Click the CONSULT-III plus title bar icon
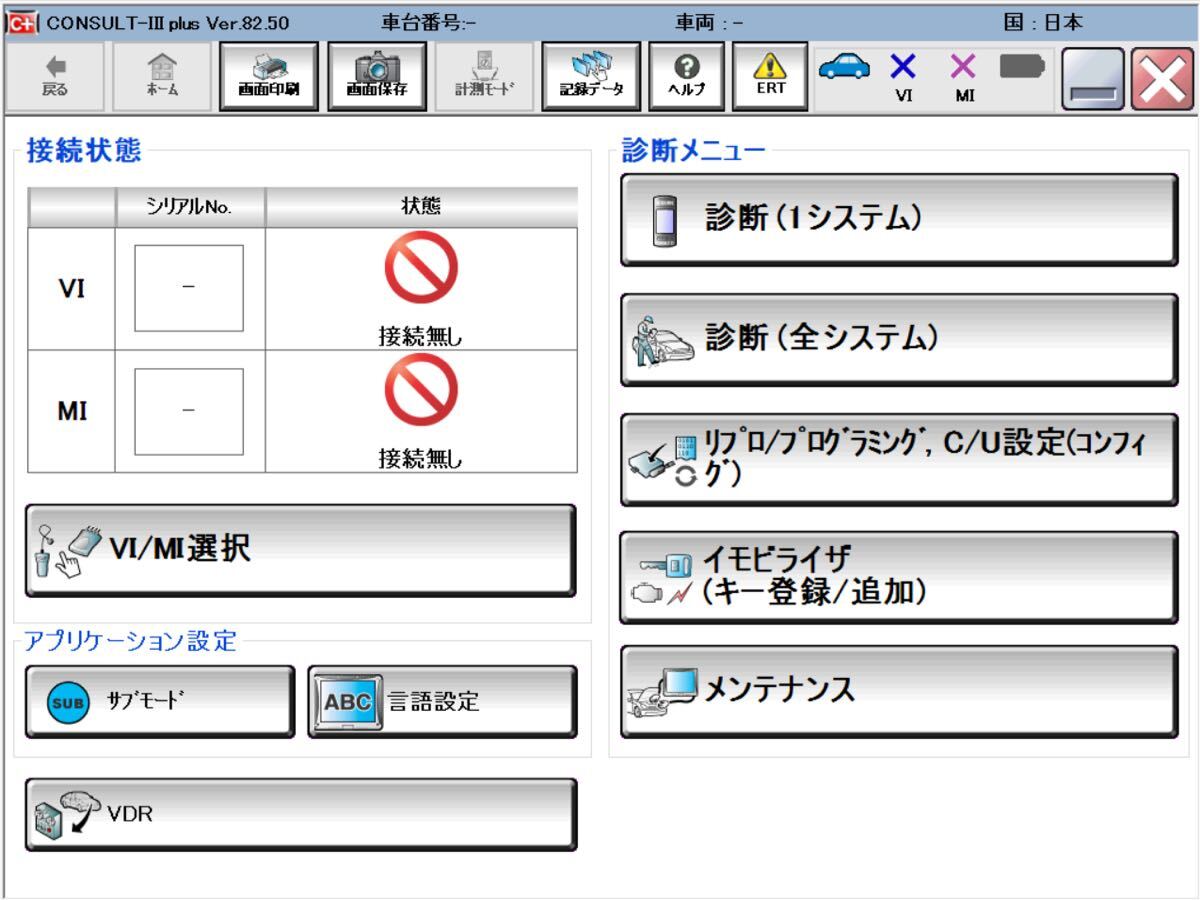This screenshot has width=1200, height=900. point(22,23)
